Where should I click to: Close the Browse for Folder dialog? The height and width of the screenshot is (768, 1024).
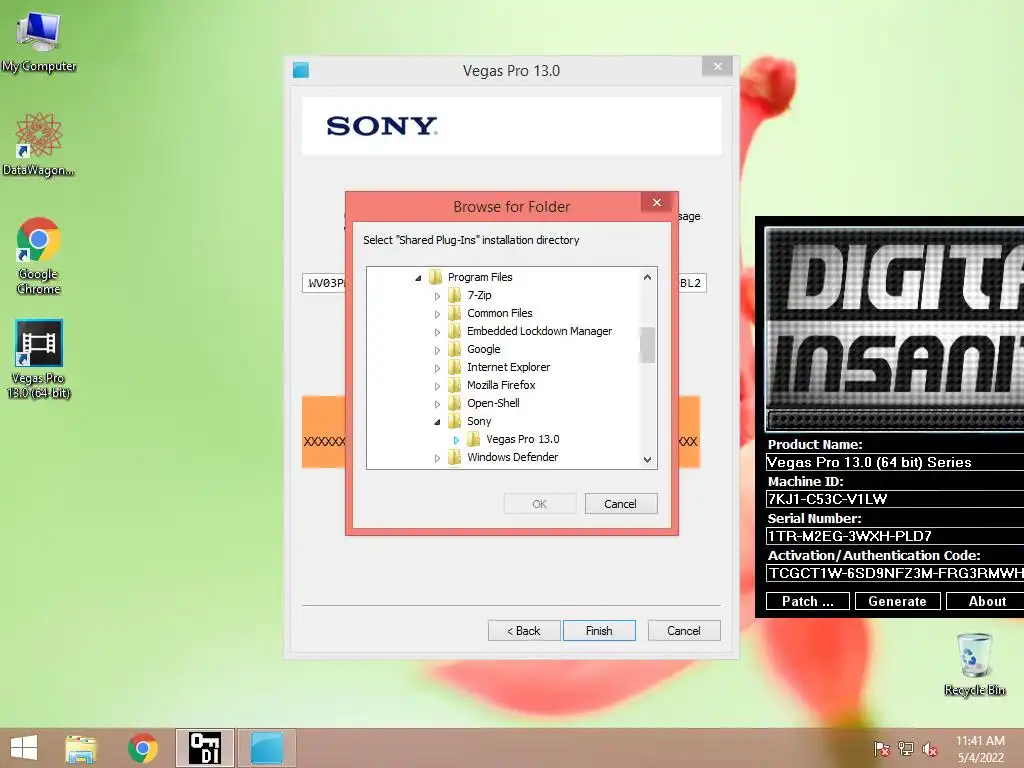point(657,202)
